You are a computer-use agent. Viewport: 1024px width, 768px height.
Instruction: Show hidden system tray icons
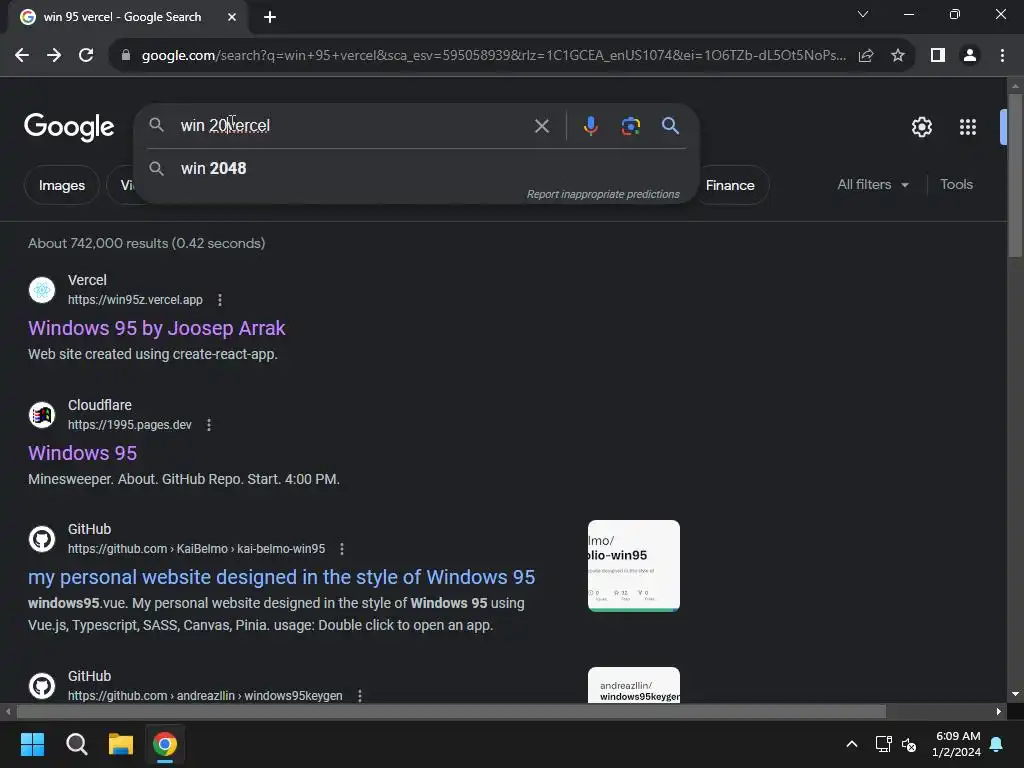pyautogui.click(x=852, y=744)
